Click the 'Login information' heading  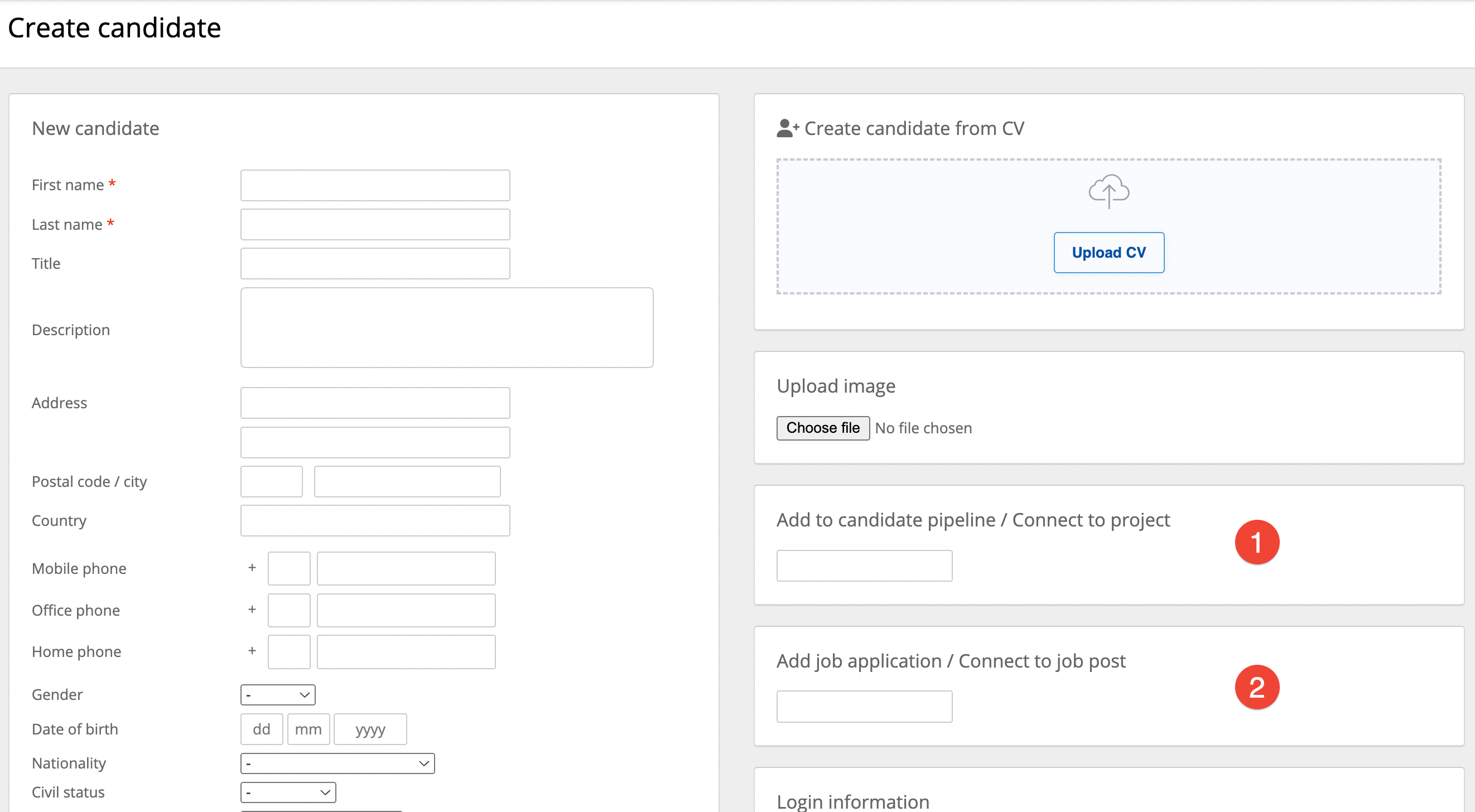pos(852,801)
